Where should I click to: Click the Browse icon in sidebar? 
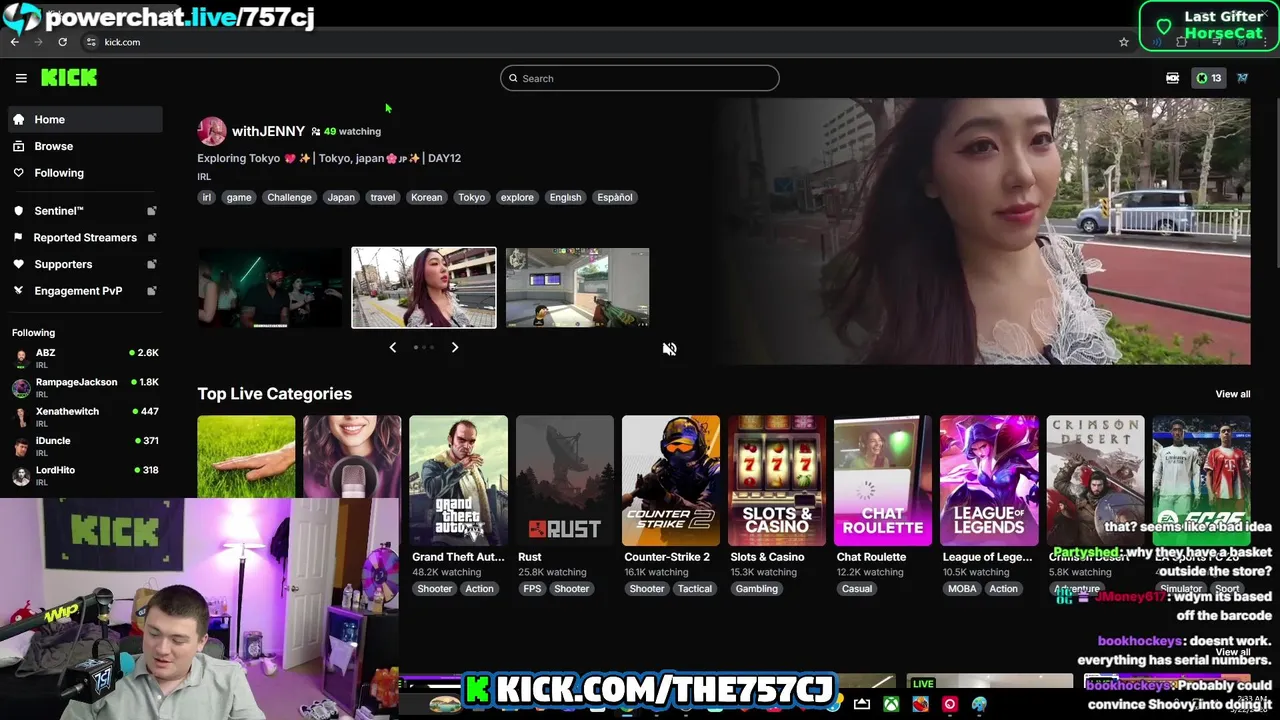(18, 146)
